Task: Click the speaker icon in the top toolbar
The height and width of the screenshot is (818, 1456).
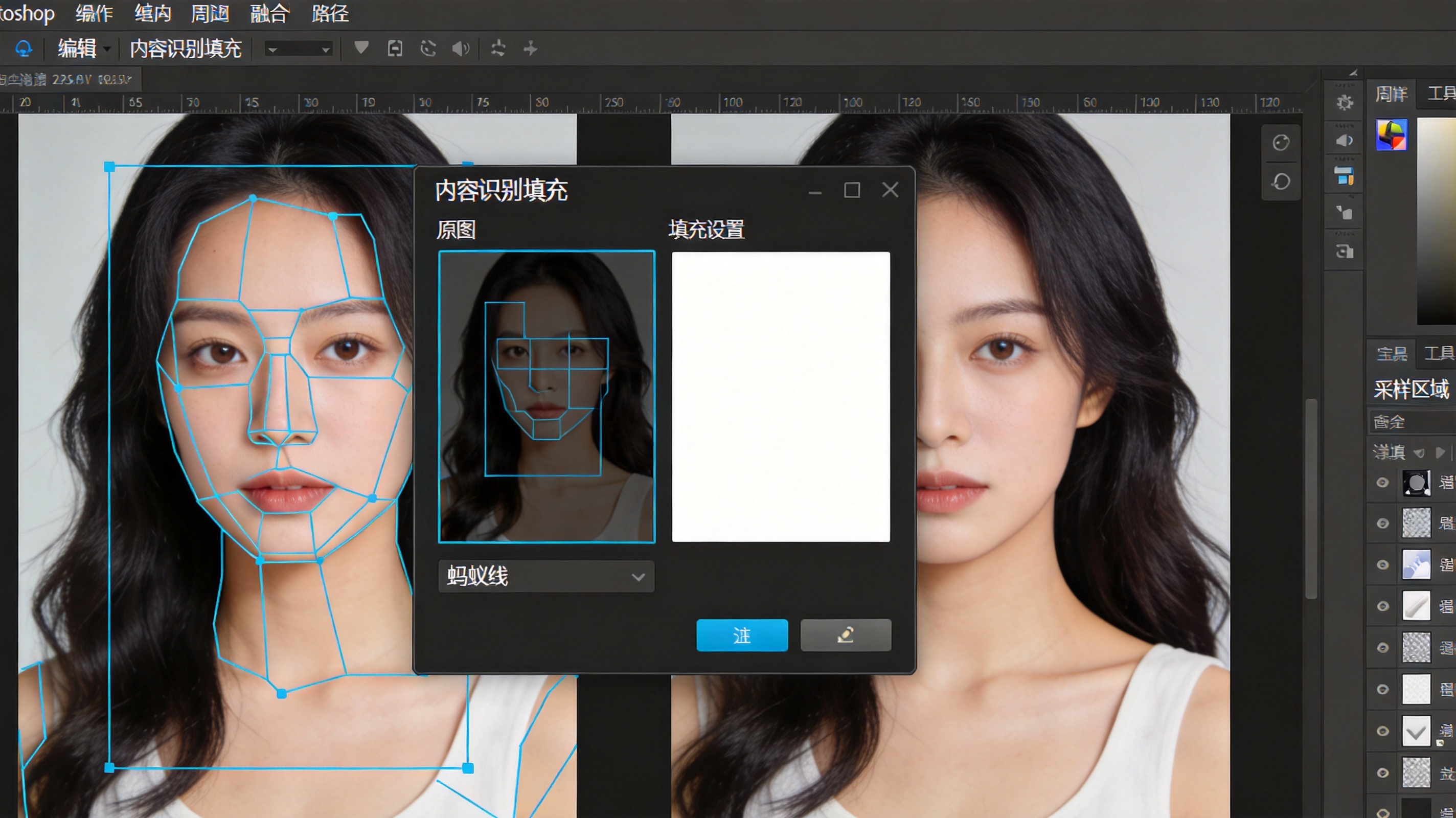Action: coord(461,49)
